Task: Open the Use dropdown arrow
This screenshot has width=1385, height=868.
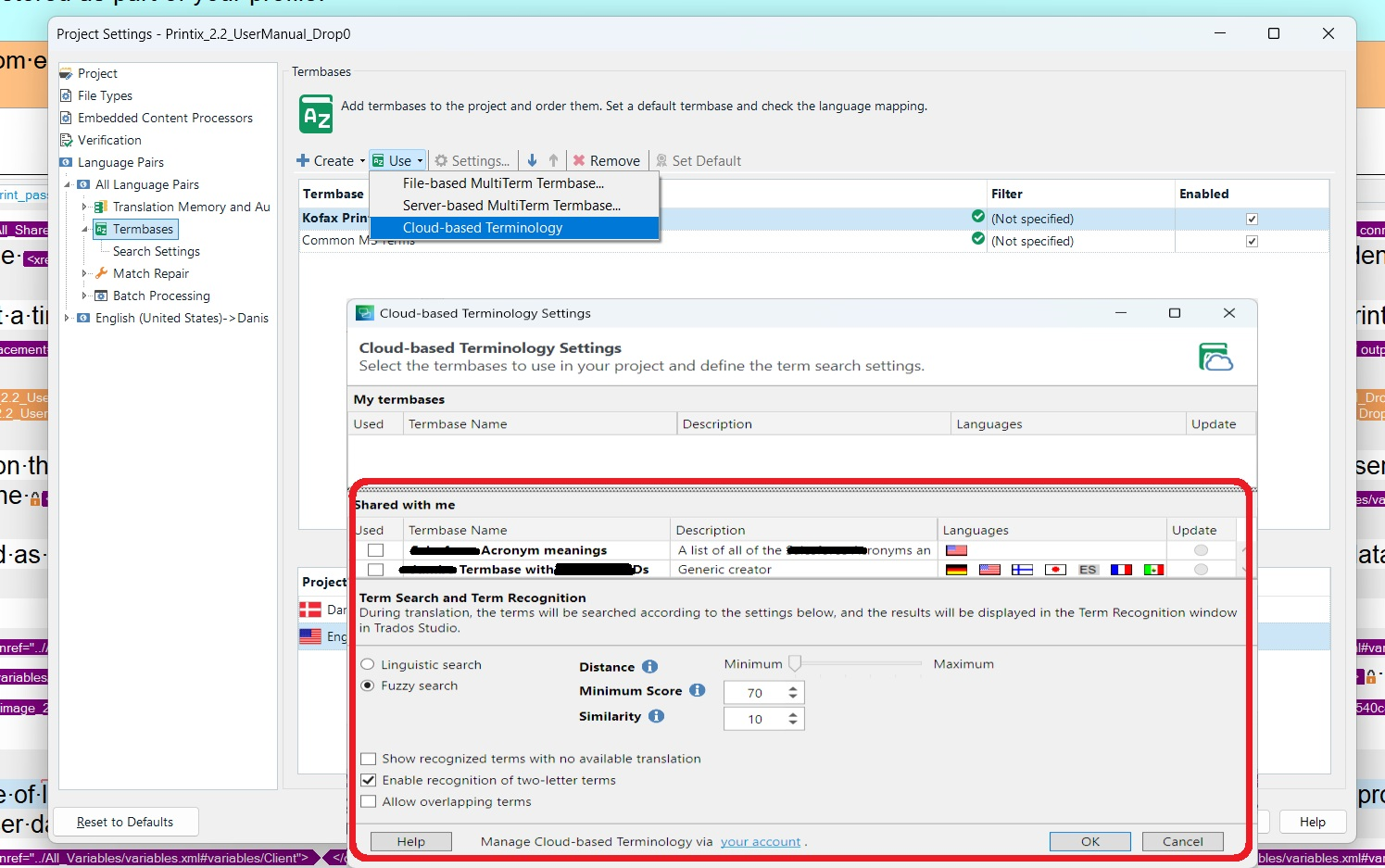Action: (x=420, y=161)
